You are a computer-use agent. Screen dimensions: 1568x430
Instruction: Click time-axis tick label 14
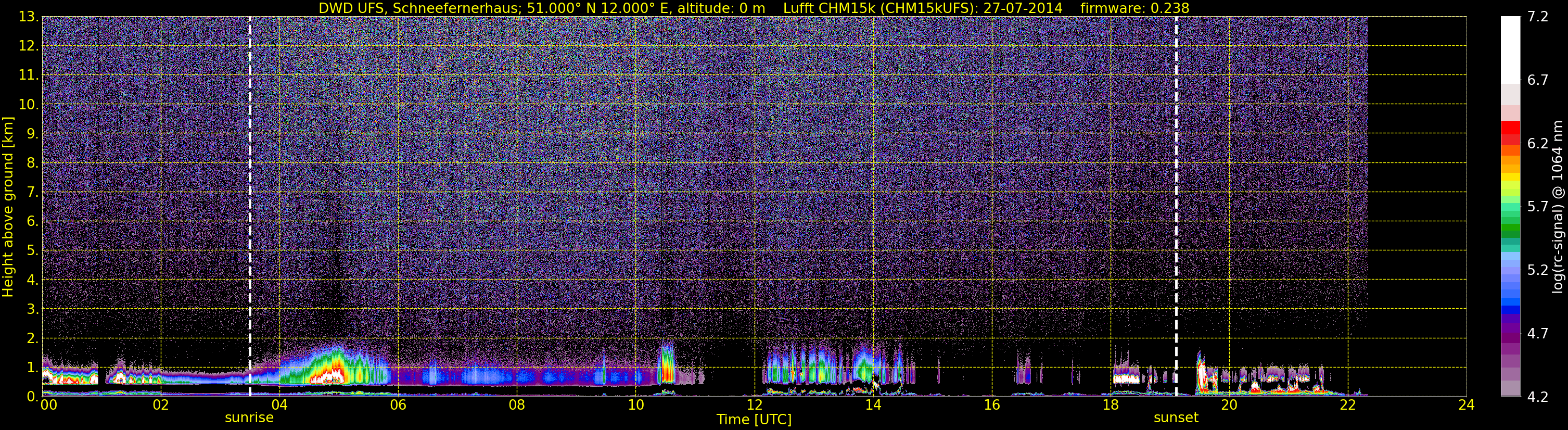click(x=873, y=405)
